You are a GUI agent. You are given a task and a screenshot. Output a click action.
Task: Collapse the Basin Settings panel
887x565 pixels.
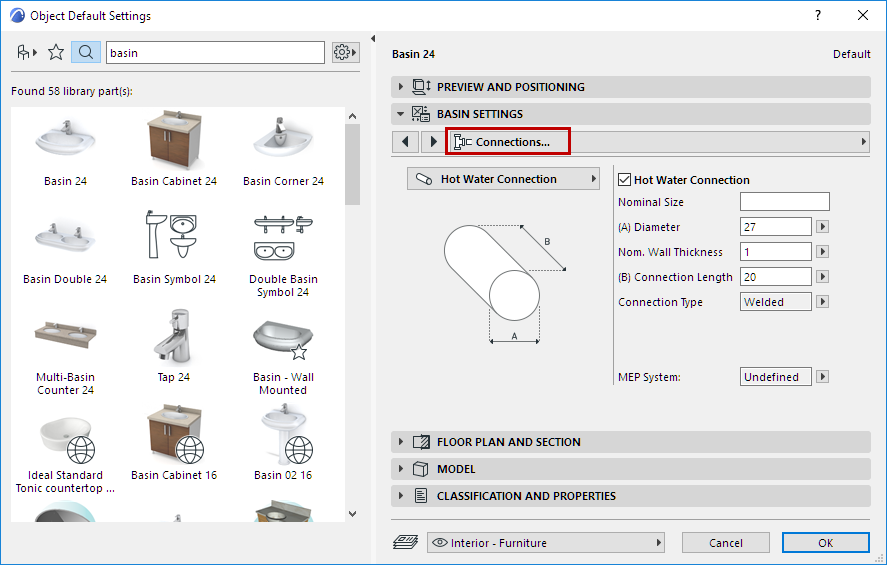pyautogui.click(x=401, y=114)
